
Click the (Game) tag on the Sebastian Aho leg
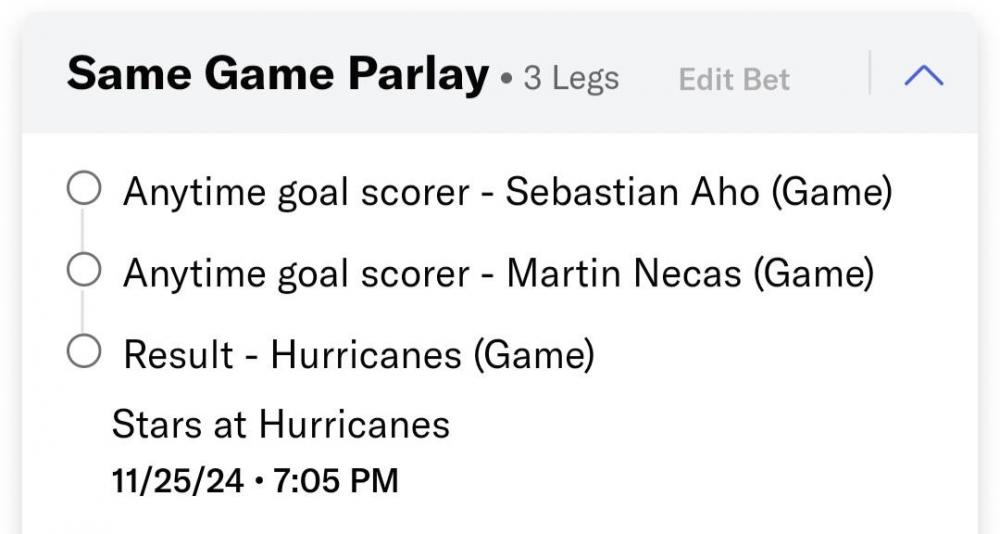830,191
